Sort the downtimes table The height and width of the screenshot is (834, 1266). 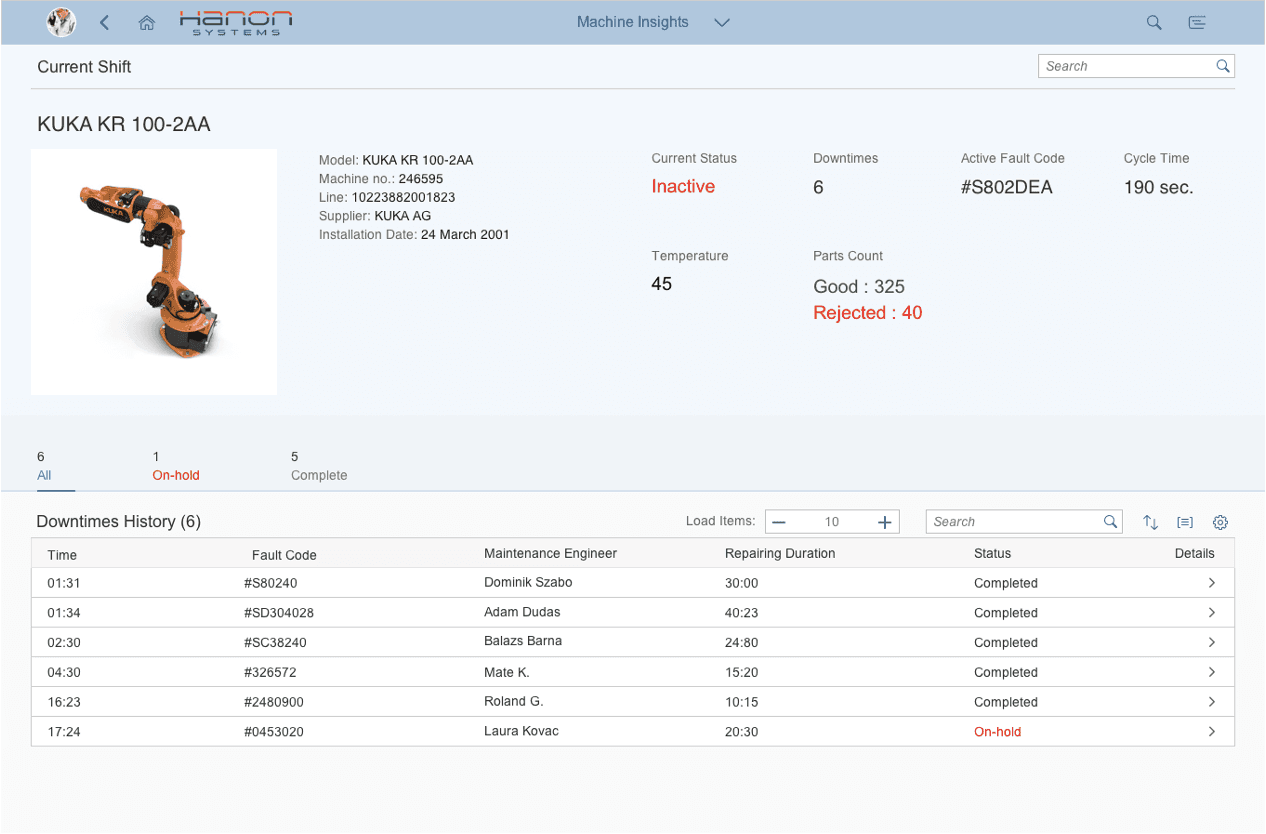tap(1151, 522)
